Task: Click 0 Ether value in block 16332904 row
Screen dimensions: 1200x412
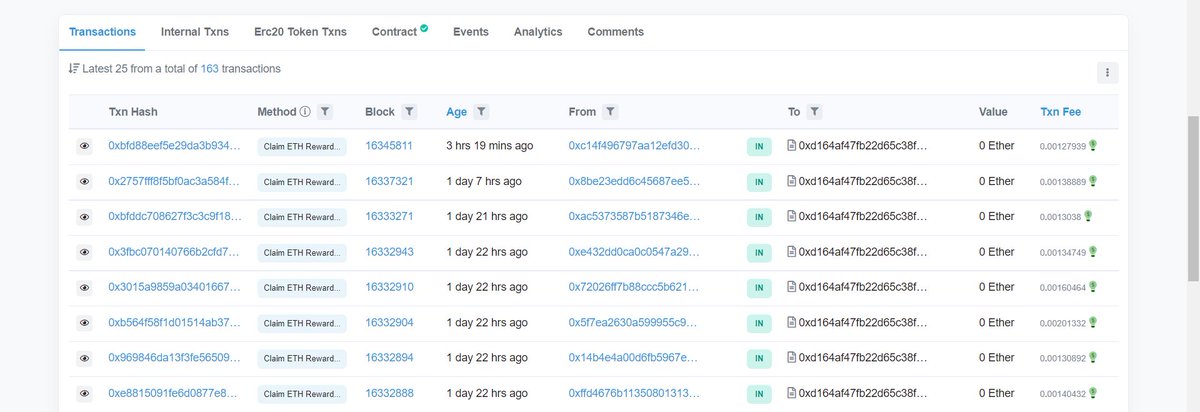Action: pos(997,322)
